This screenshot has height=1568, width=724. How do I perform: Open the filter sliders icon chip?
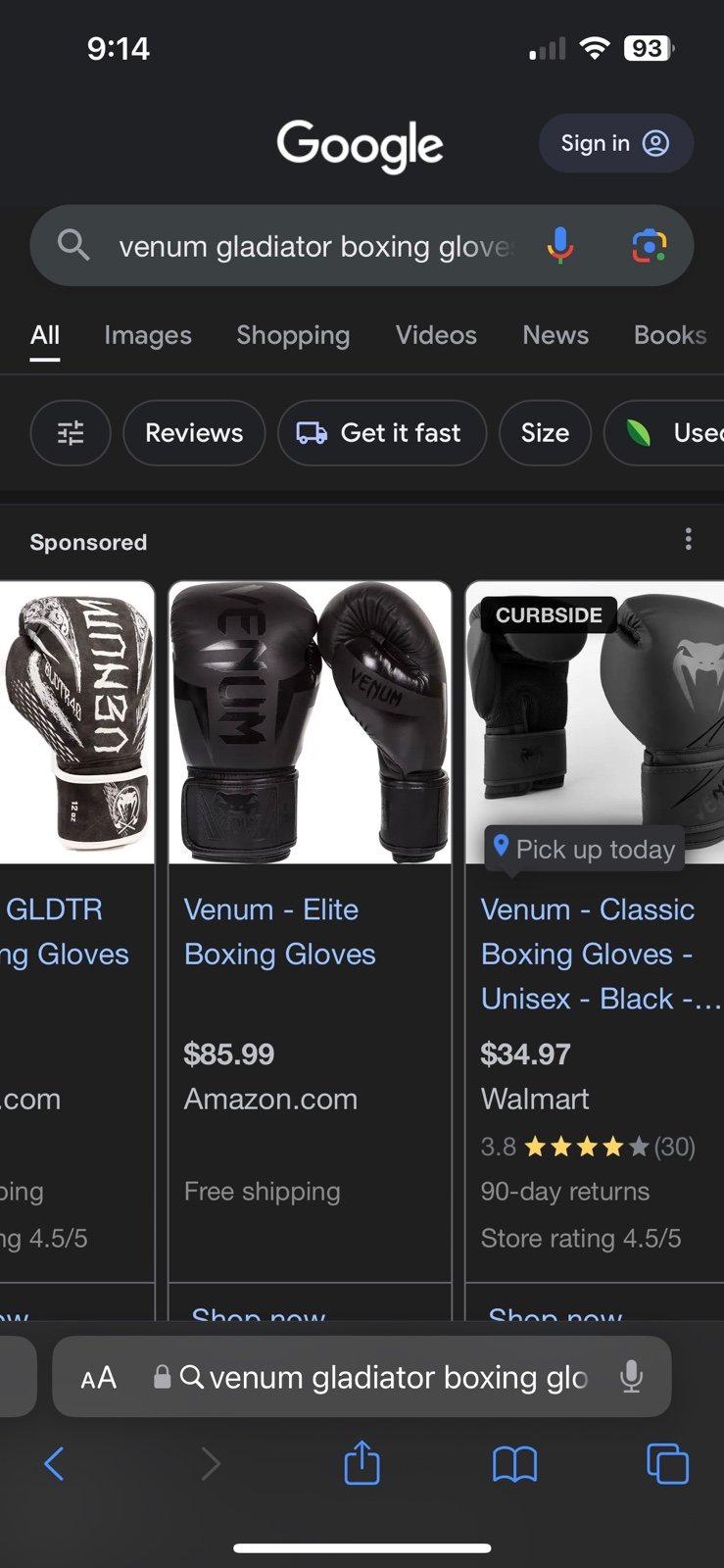click(x=71, y=432)
